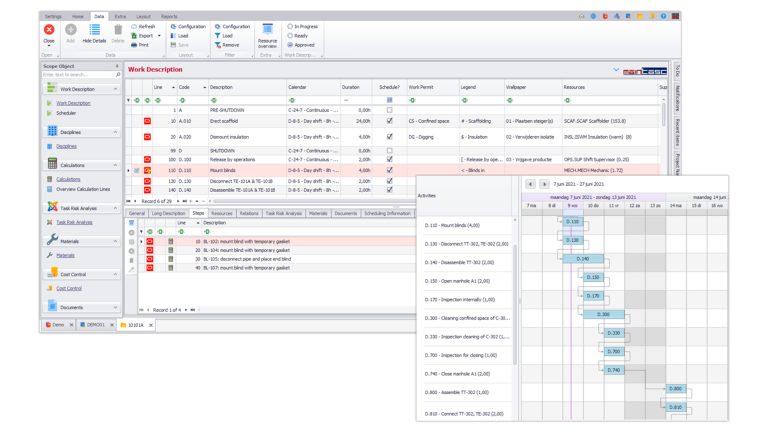This screenshot has height=432, width=768.
Task: Collapse the Materials sidebar group
Action: [116, 241]
